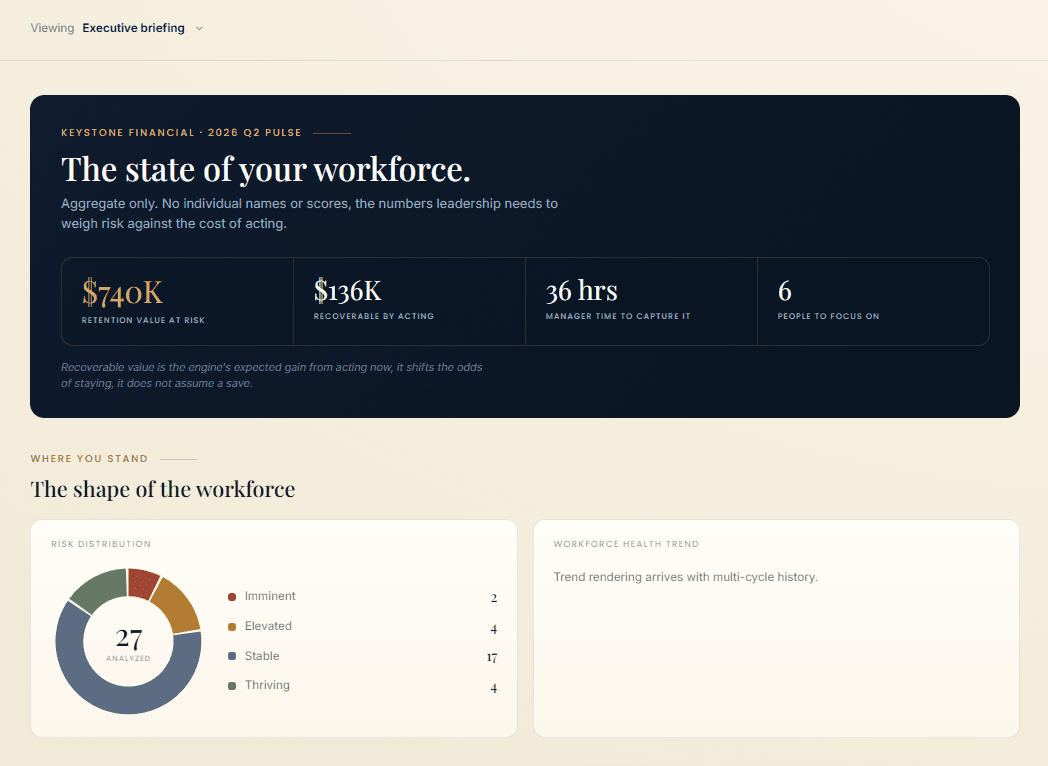Viewport: 1048px width, 766px height.
Task: Click the green Thriving donut segment
Action: pyautogui.click(x=102, y=589)
